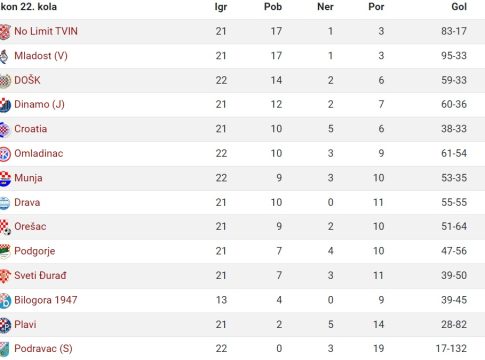Click the Omladinac club crest icon
485x360 pixels.
point(5,154)
